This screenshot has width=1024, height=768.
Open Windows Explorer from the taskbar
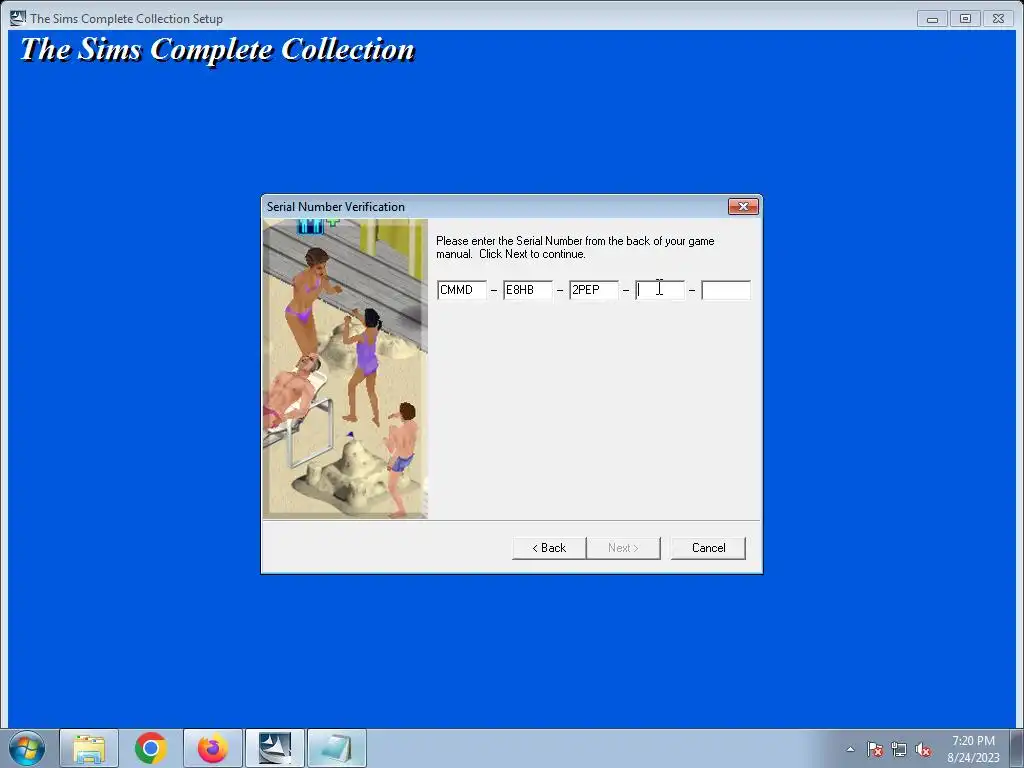click(x=89, y=748)
